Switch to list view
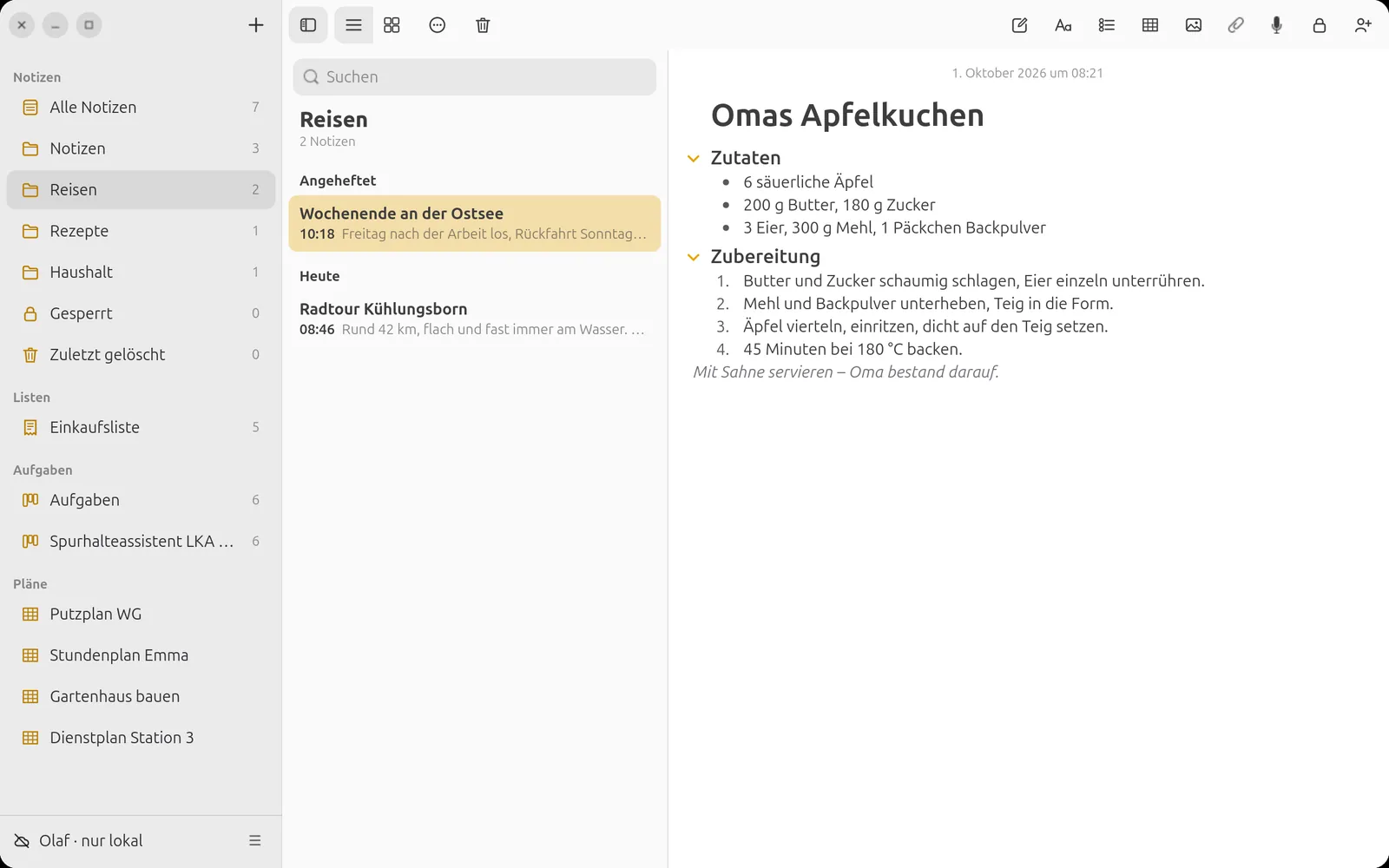Viewport: 1389px width, 868px height. pyautogui.click(x=353, y=25)
